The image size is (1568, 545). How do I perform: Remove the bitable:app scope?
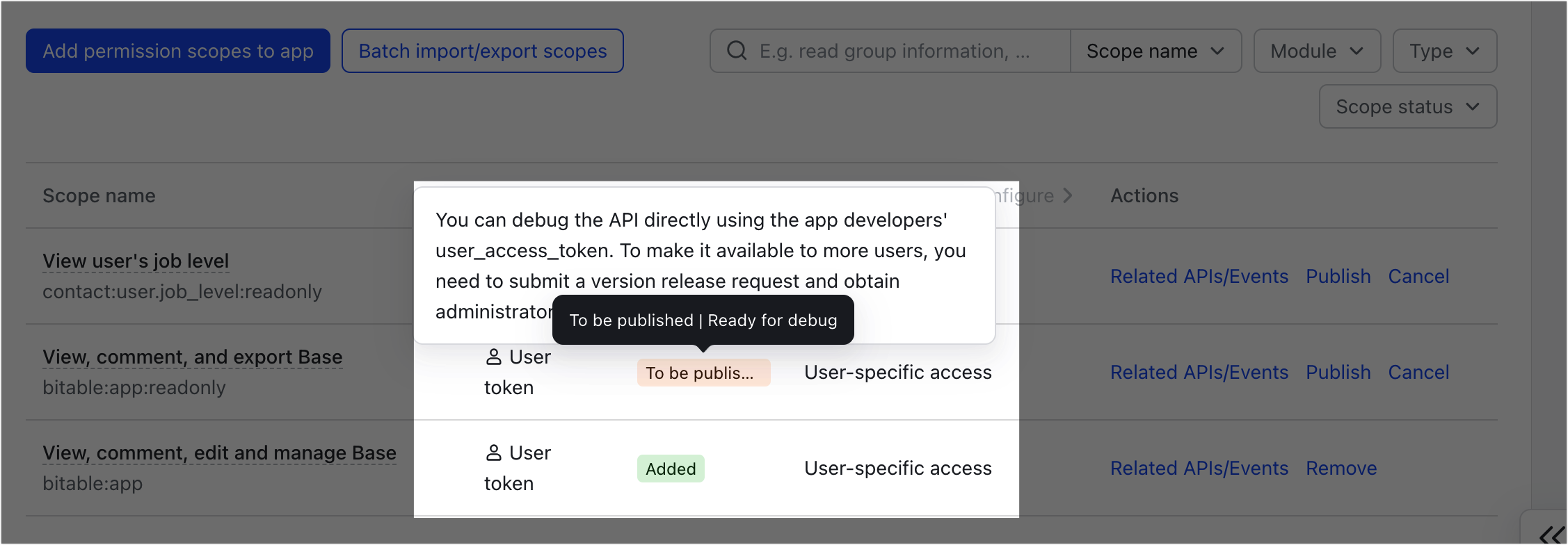click(x=1341, y=469)
